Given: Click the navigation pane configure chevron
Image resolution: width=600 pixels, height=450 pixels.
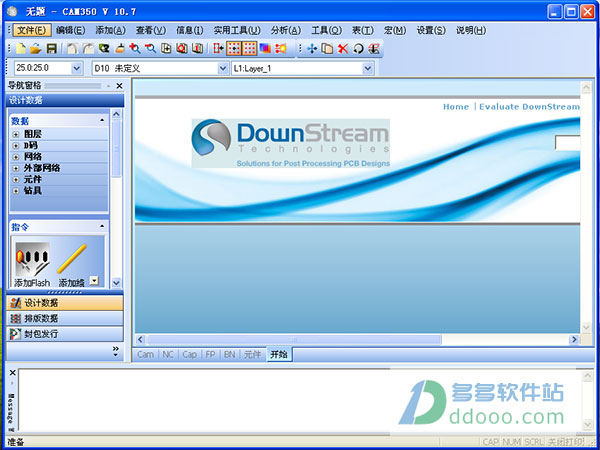Looking at the screenshot, I should coord(116,351).
